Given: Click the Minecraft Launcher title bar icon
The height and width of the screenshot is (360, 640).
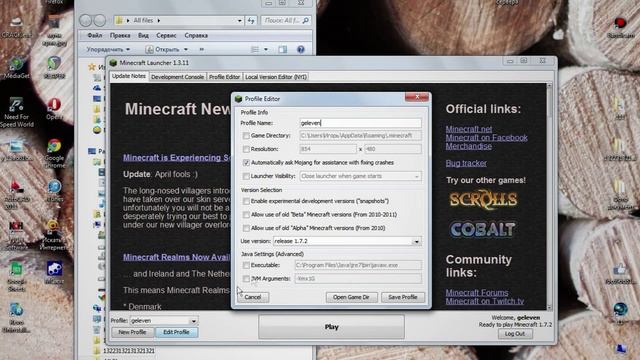Looking at the screenshot, I should pos(113,62).
